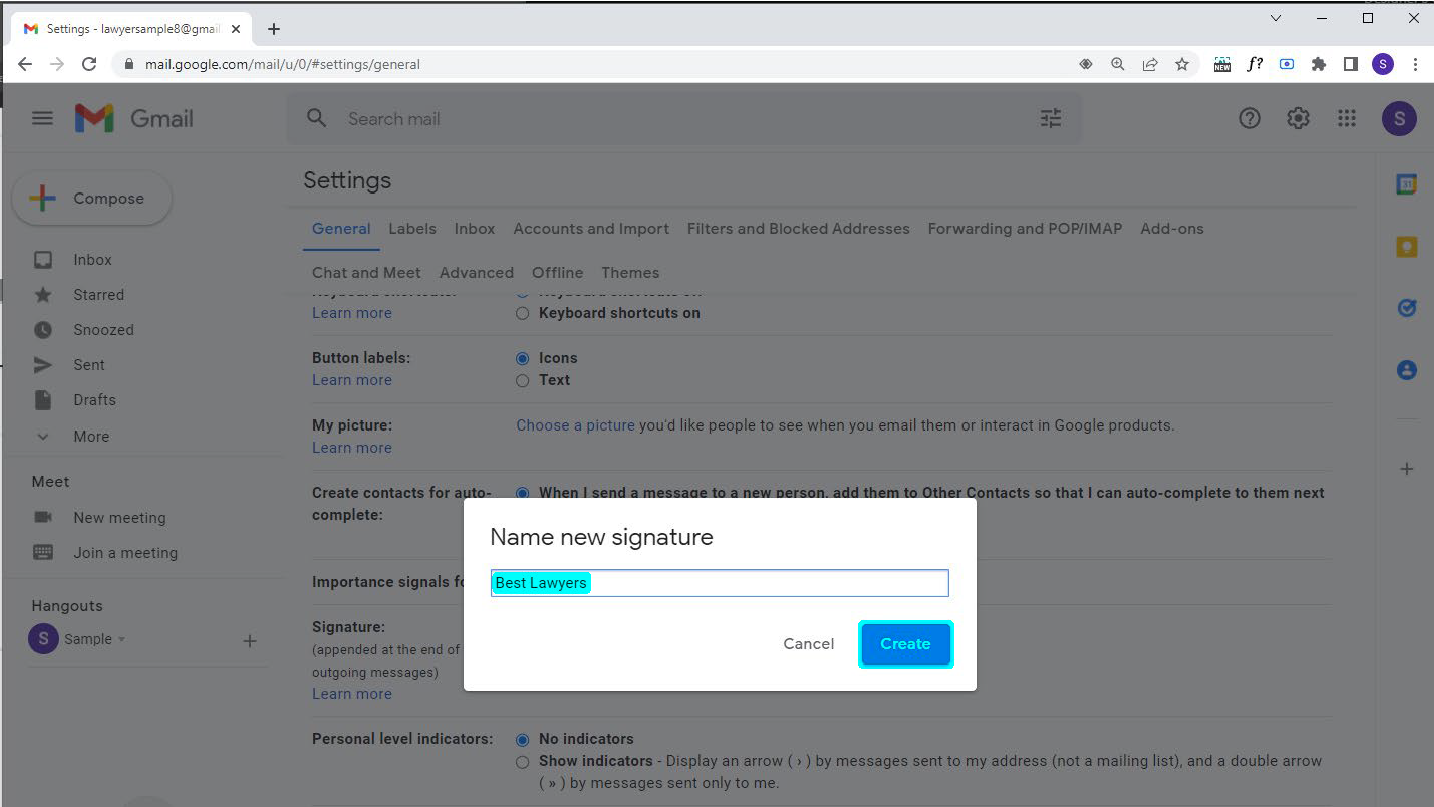The width and height of the screenshot is (1434, 807).
Task: Switch to the Accounts and Import tab
Action: click(x=591, y=228)
